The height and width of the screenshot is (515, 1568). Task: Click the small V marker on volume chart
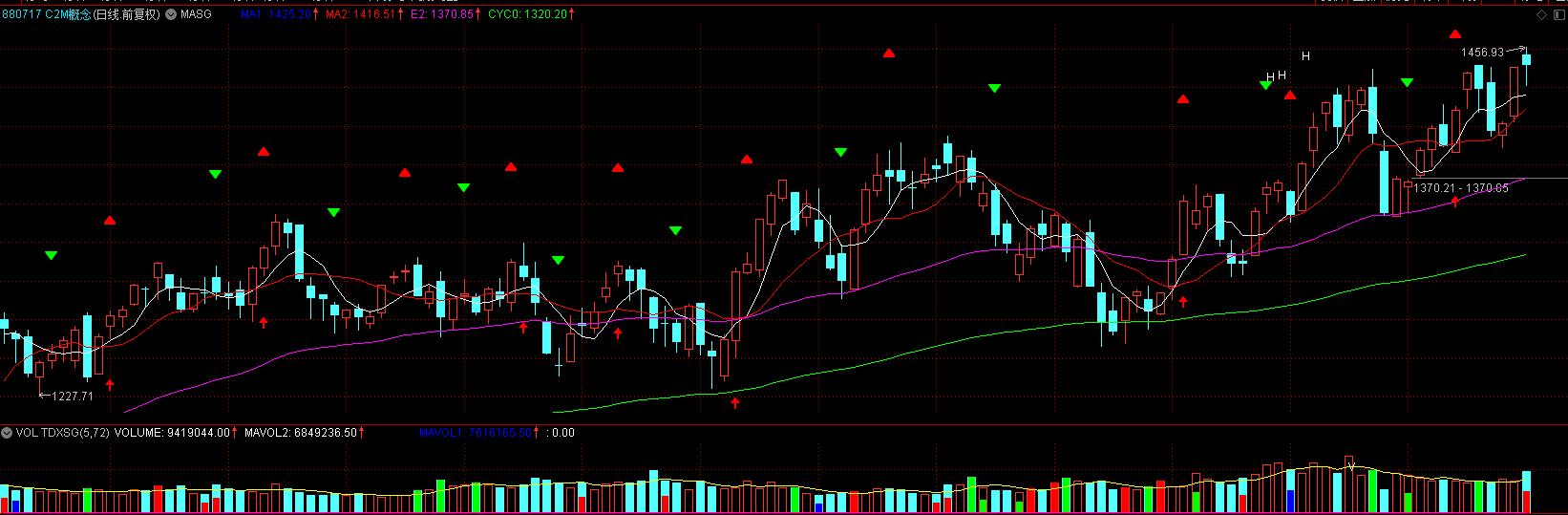pos(1350,465)
